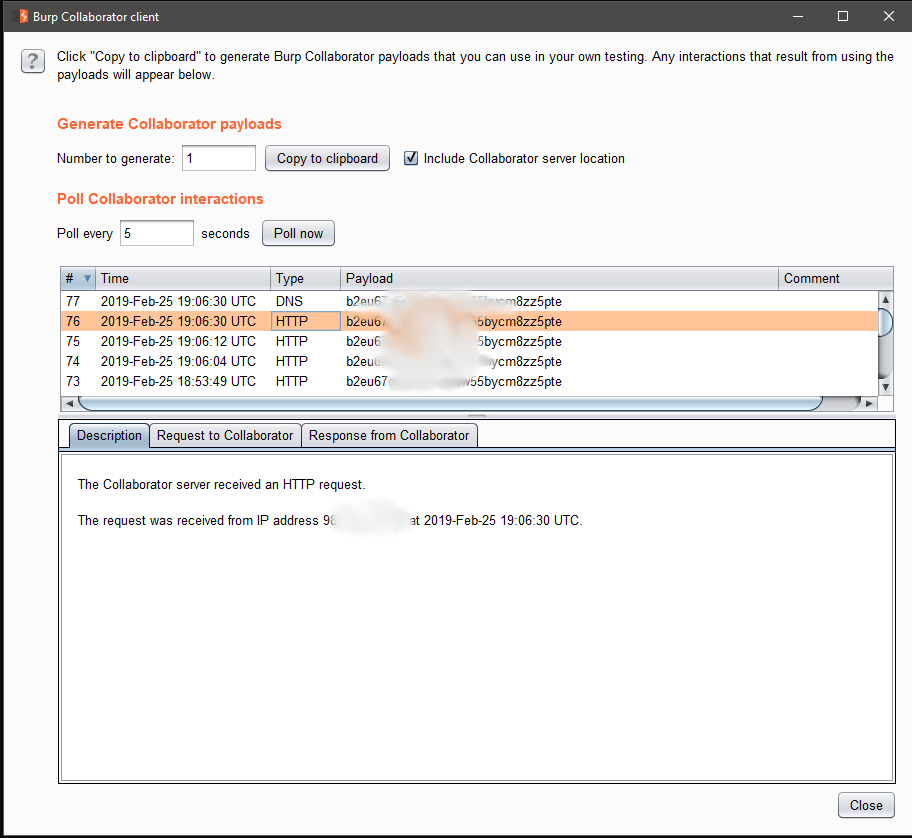Screen dimensions: 912x838
Task: Switch to Request to Collaborator tab
Action: (x=225, y=436)
